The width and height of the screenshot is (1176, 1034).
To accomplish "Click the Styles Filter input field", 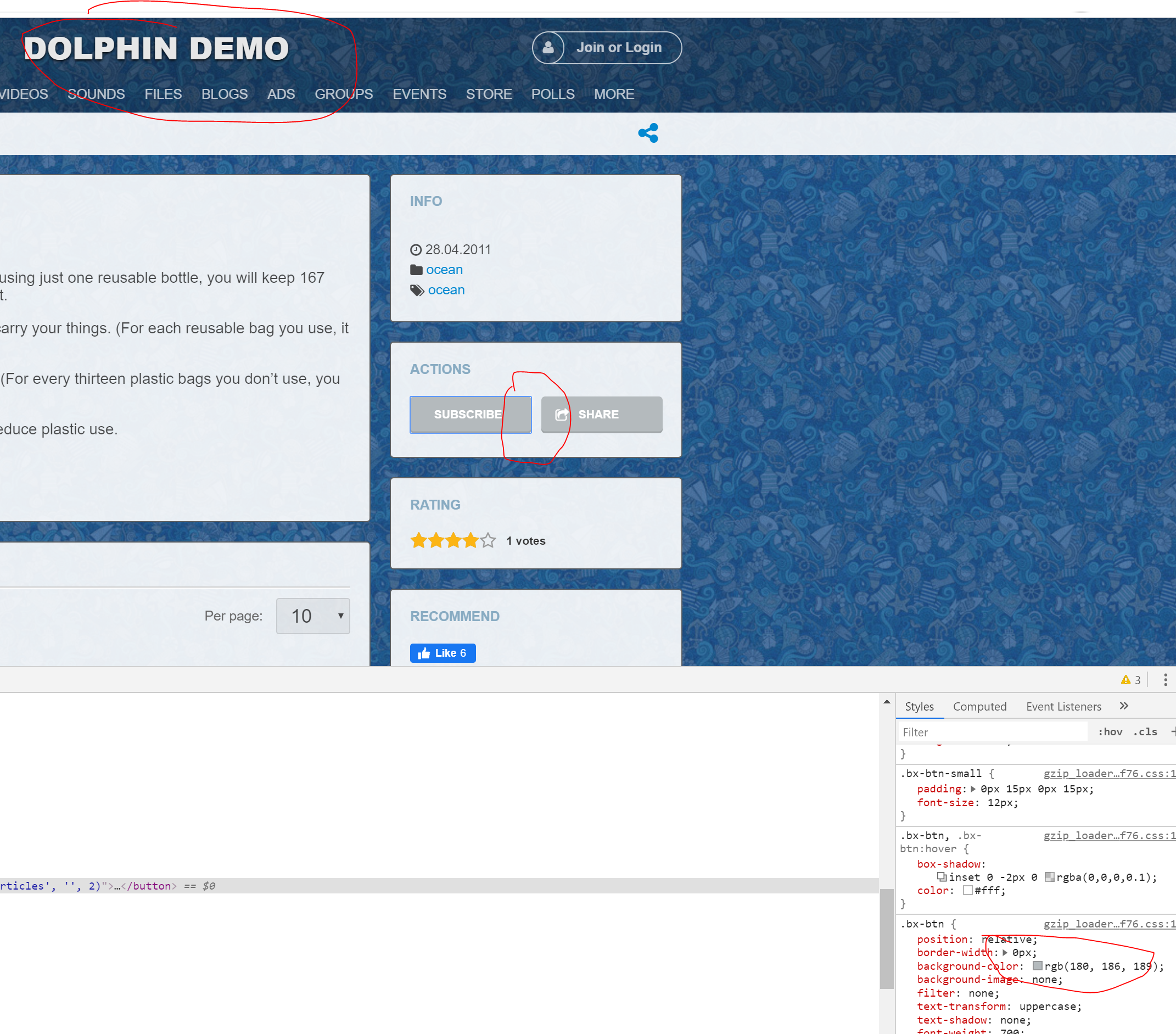I will tap(992, 732).
